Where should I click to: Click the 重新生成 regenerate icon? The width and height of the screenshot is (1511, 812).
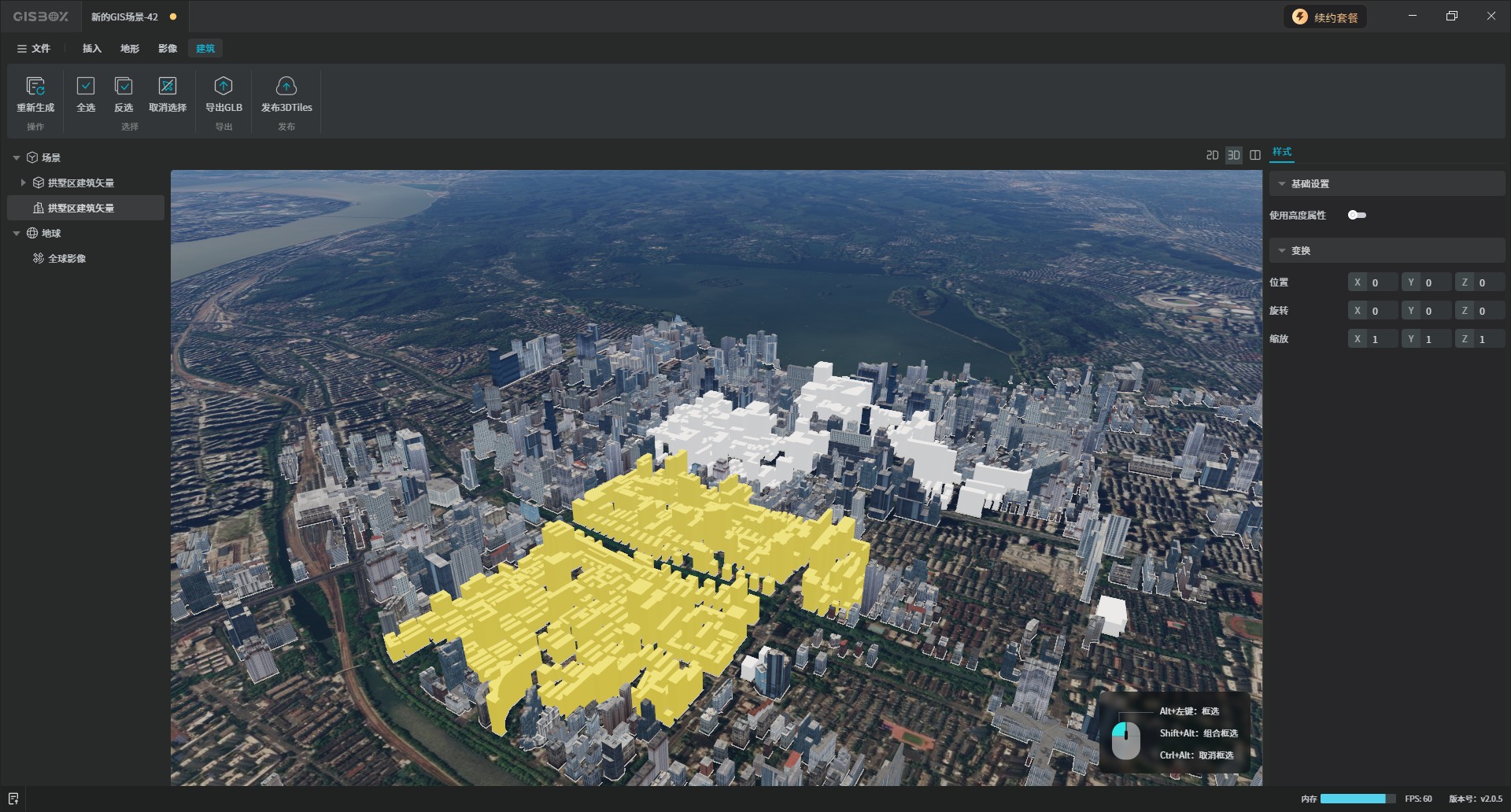tap(35, 86)
